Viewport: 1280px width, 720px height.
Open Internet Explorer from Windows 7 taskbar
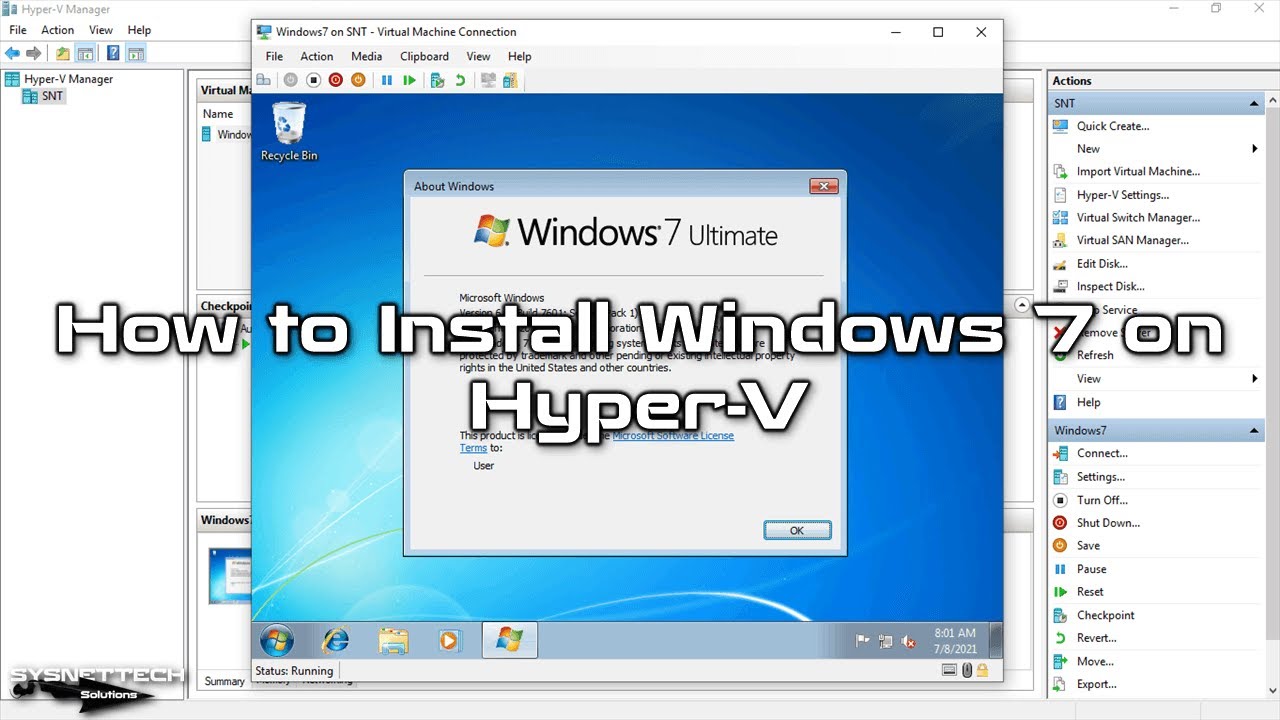[336, 640]
